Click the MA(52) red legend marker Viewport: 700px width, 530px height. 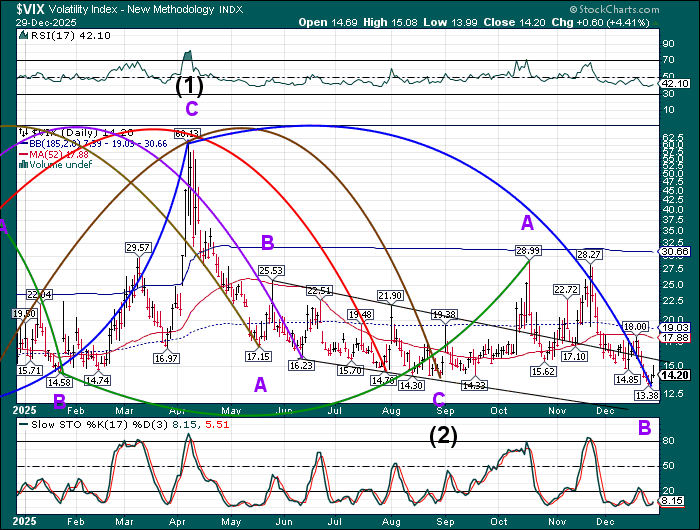[x=25, y=153]
